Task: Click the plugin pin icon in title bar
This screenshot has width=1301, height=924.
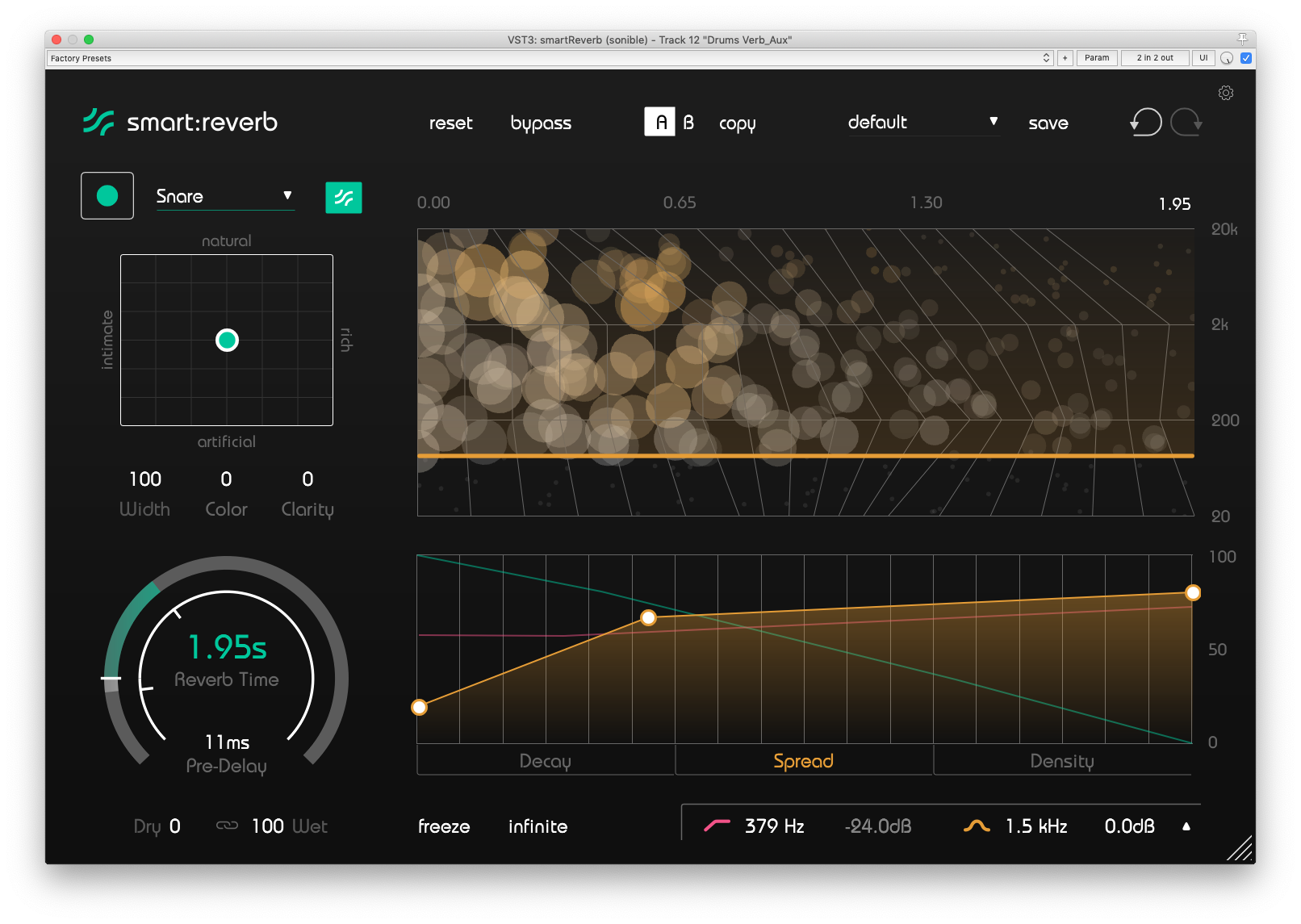Action: [1243, 39]
